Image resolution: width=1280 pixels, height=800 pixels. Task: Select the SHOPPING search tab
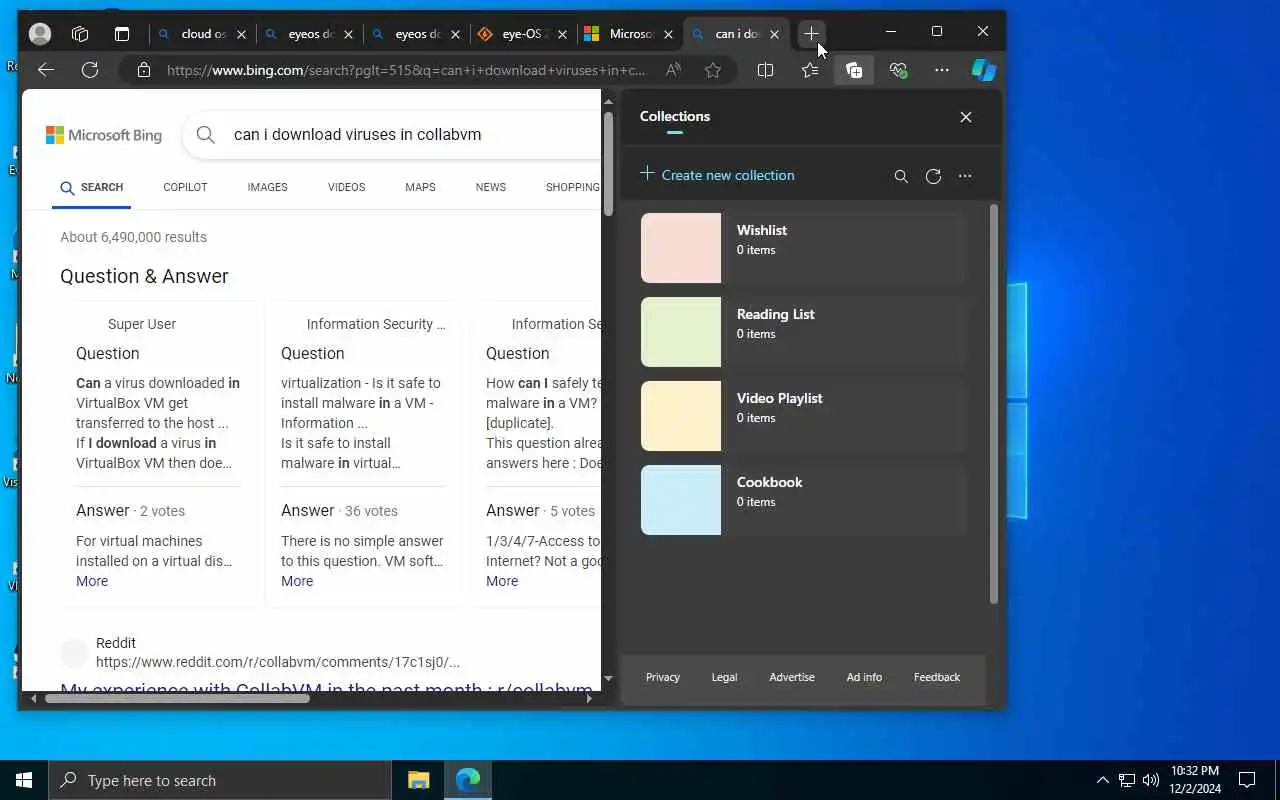click(572, 187)
